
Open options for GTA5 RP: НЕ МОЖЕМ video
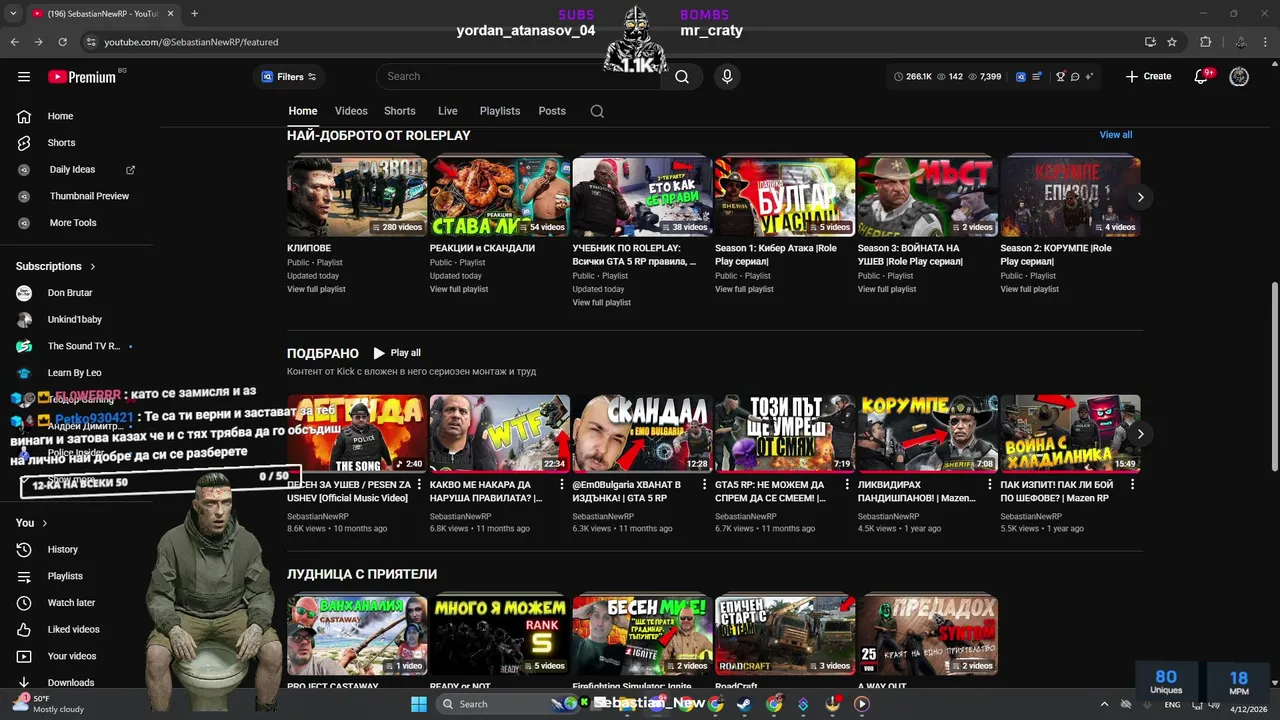coord(847,485)
